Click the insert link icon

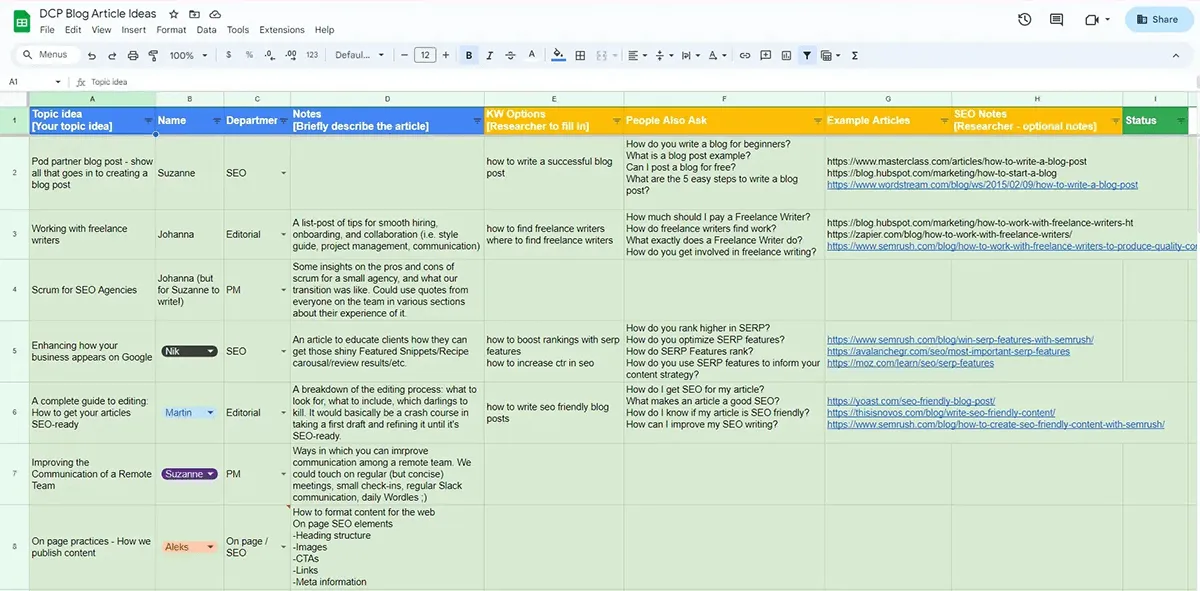click(746, 55)
